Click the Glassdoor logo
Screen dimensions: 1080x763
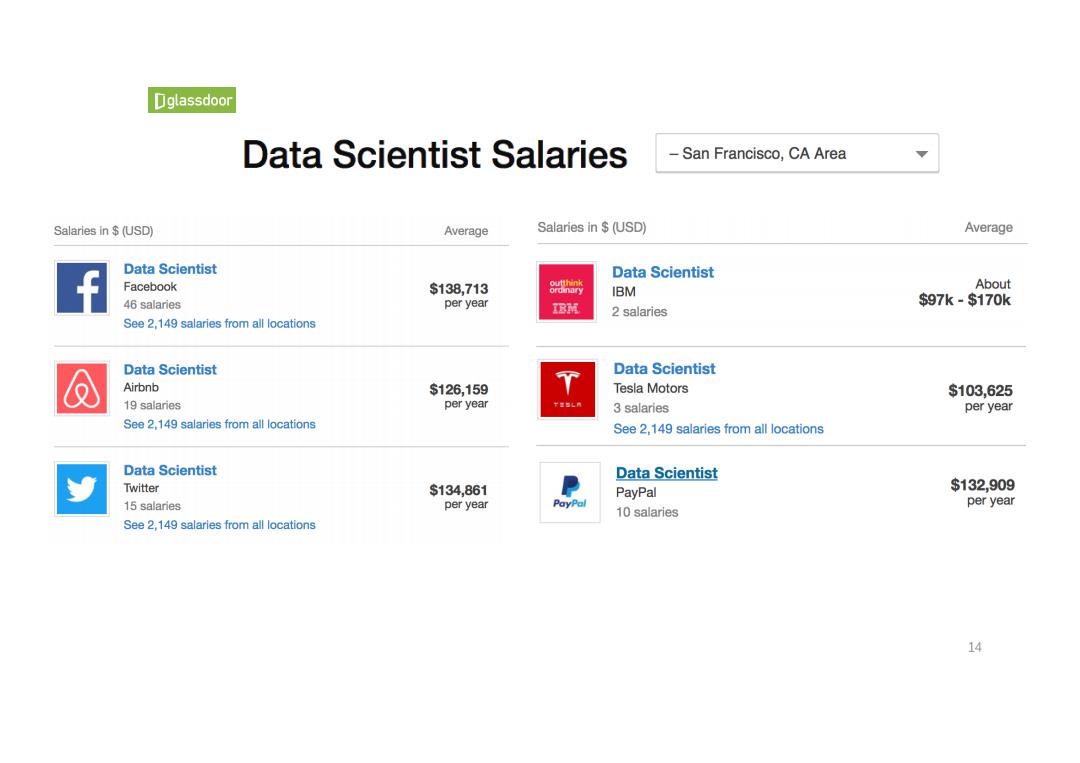pyautogui.click(x=191, y=100)
